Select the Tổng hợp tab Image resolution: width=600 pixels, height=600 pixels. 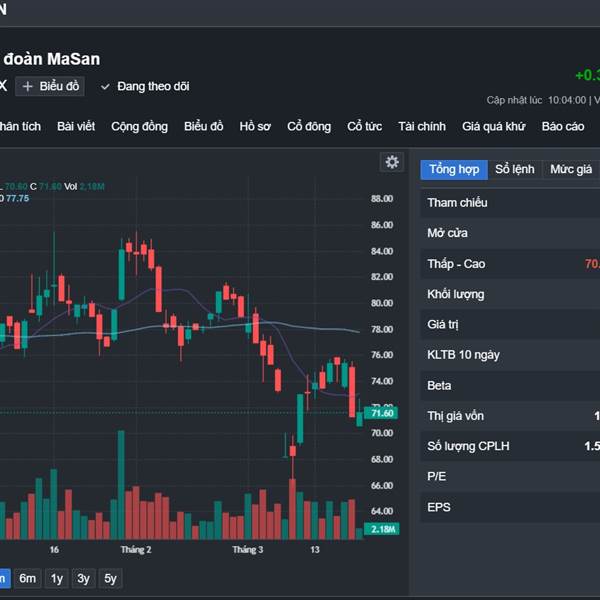coord(454,170)
